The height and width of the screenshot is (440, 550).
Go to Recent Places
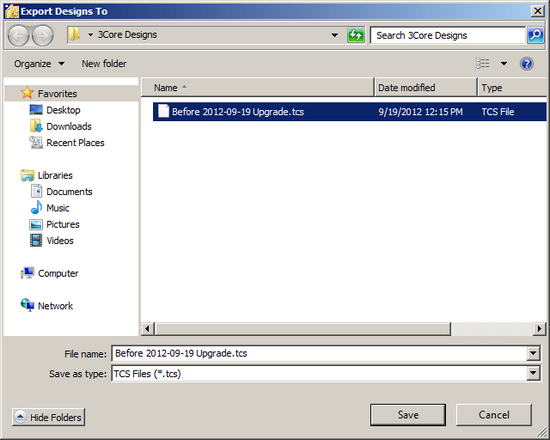tap(75, 143)
